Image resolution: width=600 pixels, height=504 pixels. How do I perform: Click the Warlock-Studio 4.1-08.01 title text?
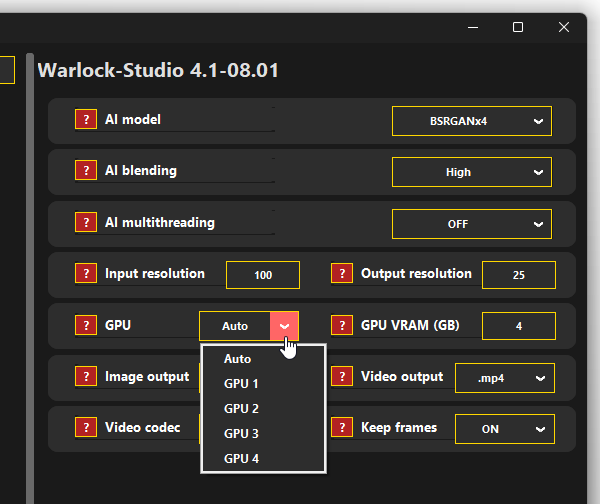pyautogui.click(x=158, y=70)
